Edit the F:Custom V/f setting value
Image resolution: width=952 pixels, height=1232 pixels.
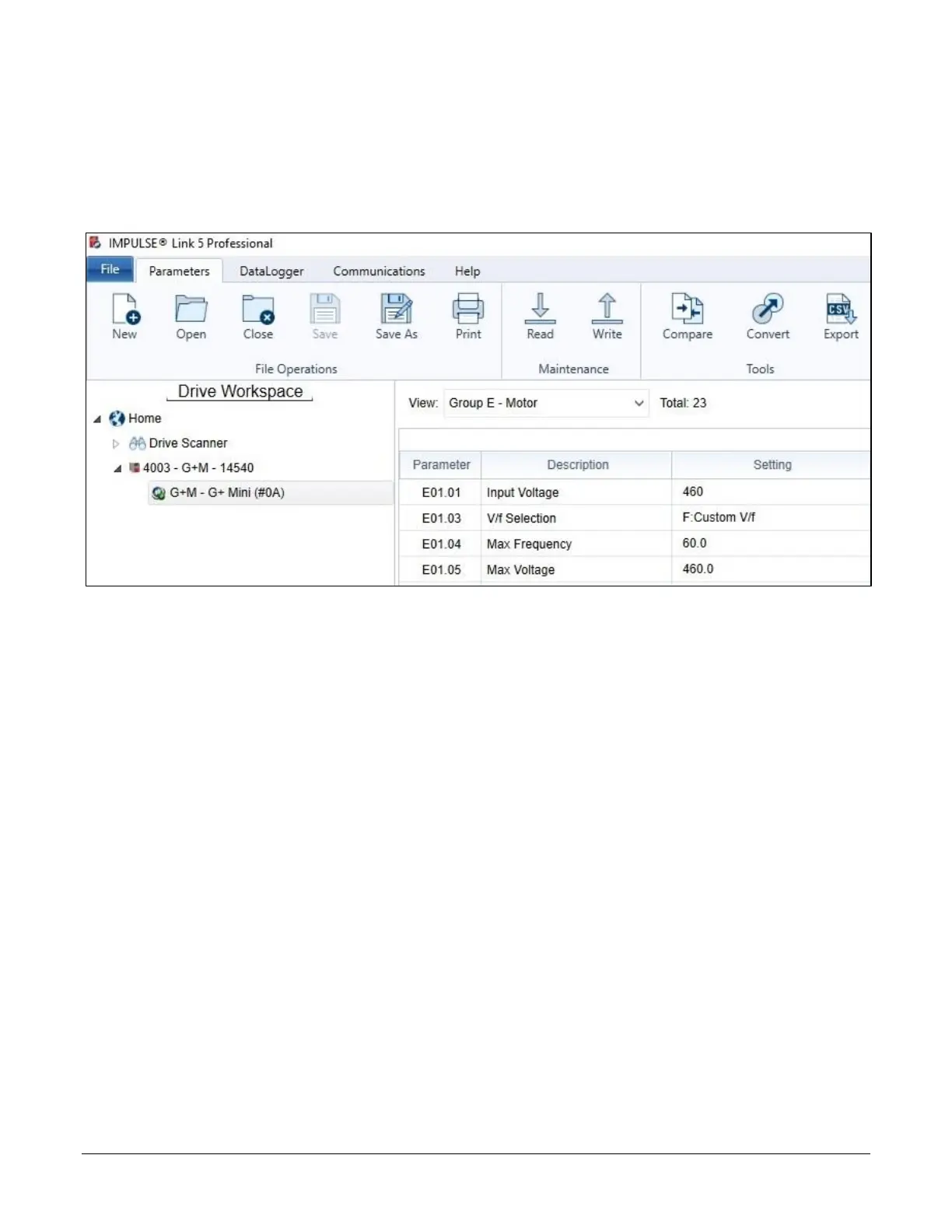[772, 517]
